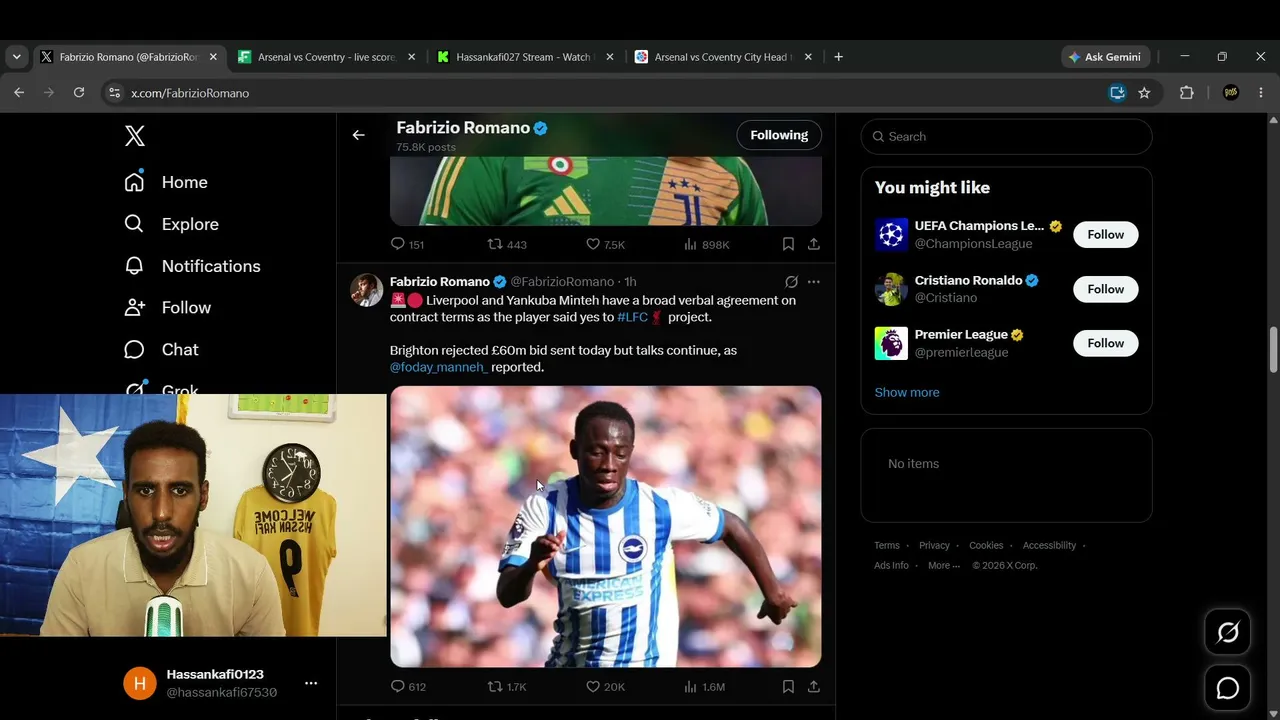Switch to Arsenal vs Coventry live score tab

click(x=326, y=57)
